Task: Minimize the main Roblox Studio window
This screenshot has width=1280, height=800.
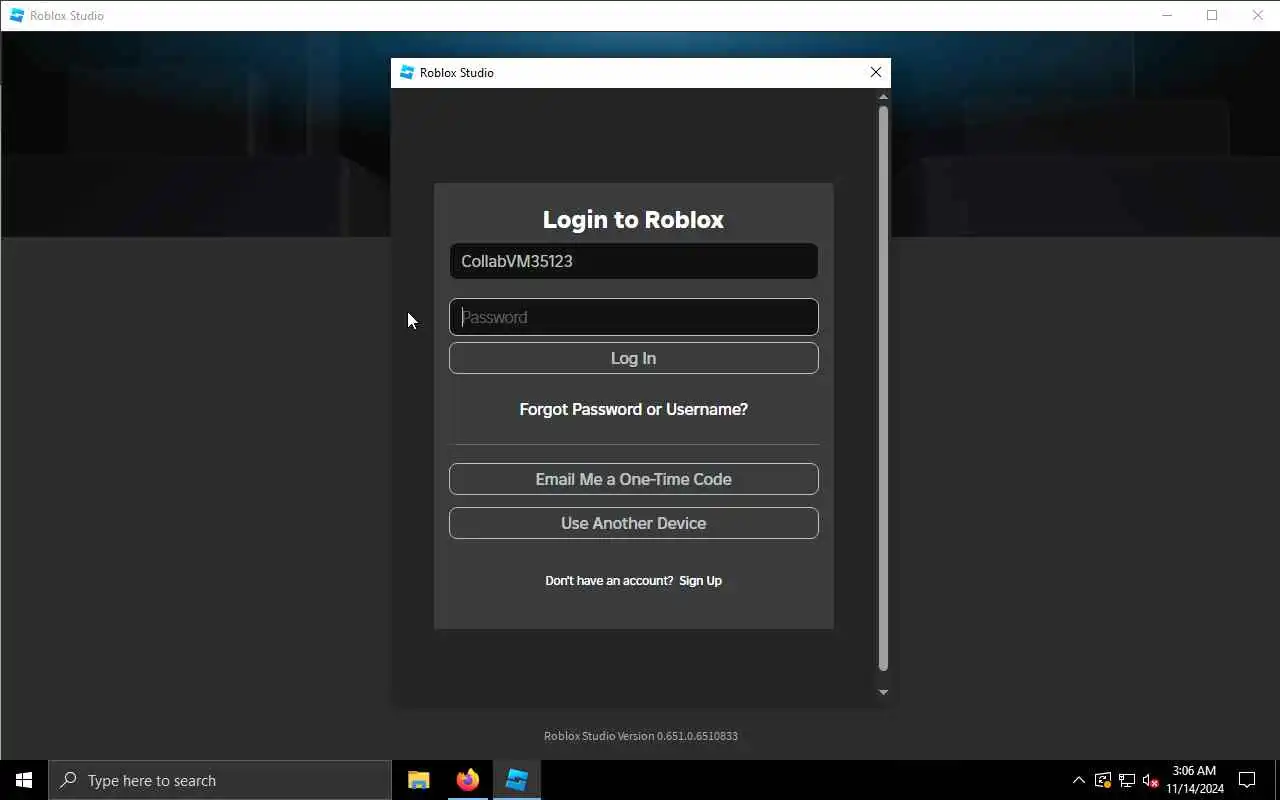Action: pyautogui.click(x=1167, y=15)
